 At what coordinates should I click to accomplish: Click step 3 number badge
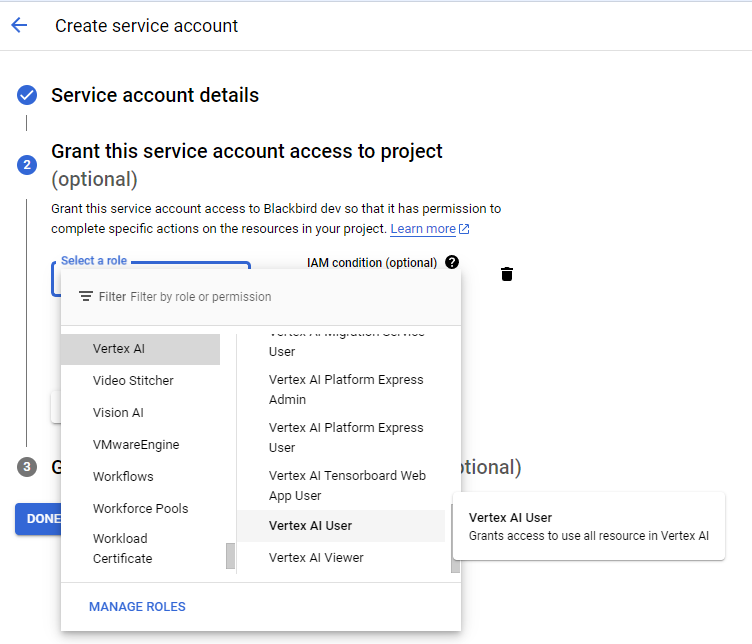pos(27,467)
